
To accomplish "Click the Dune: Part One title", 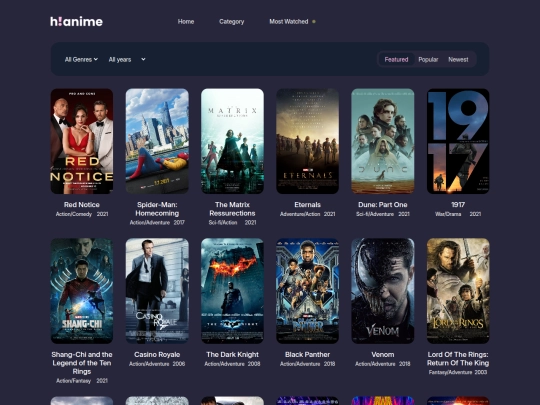I will click(x=383, y=205).
